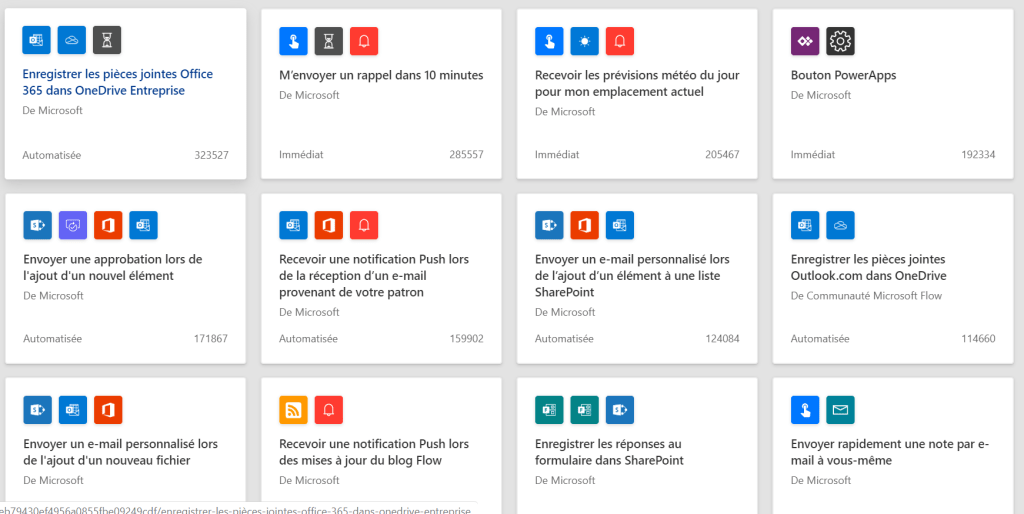Click the teal mail envelope icon
Screen dimensions: 1024x514
click(841, 409)
